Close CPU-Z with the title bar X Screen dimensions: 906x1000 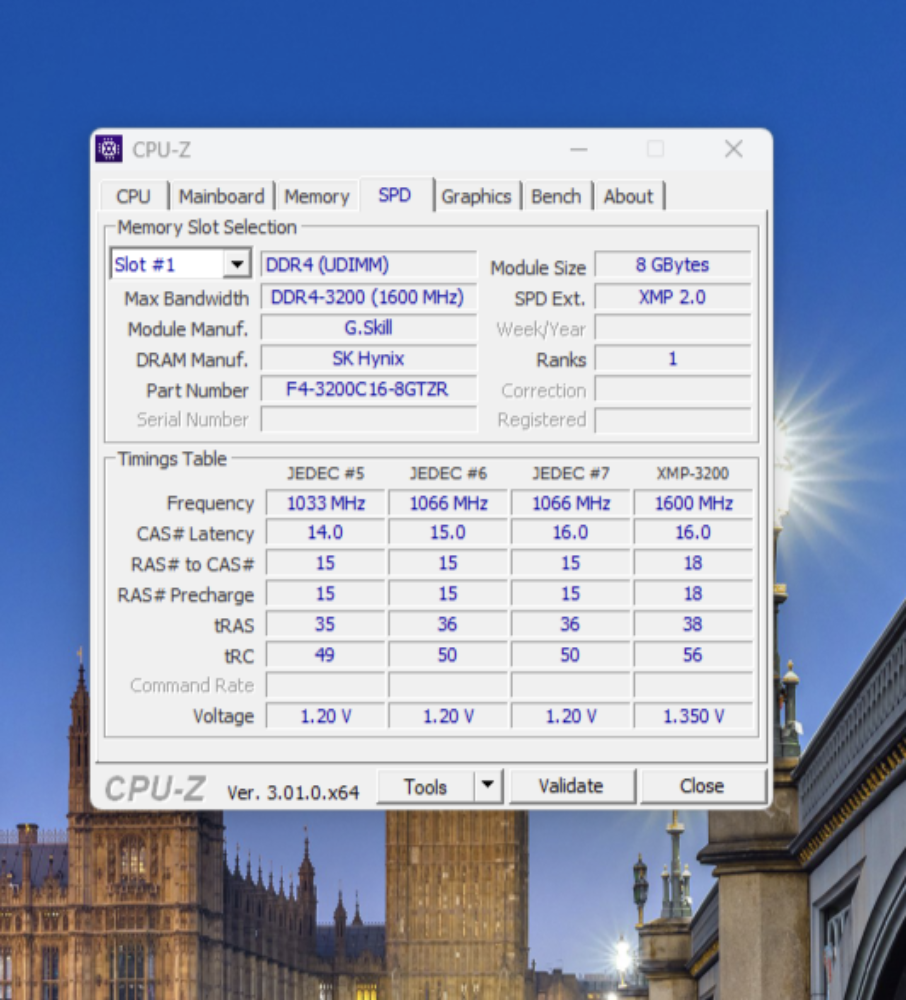734,149
